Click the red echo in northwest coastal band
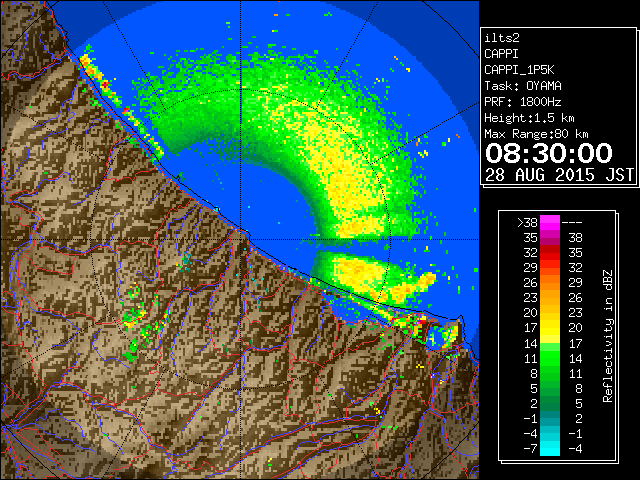This screenshot has height=480, width=640. (106, 84)
